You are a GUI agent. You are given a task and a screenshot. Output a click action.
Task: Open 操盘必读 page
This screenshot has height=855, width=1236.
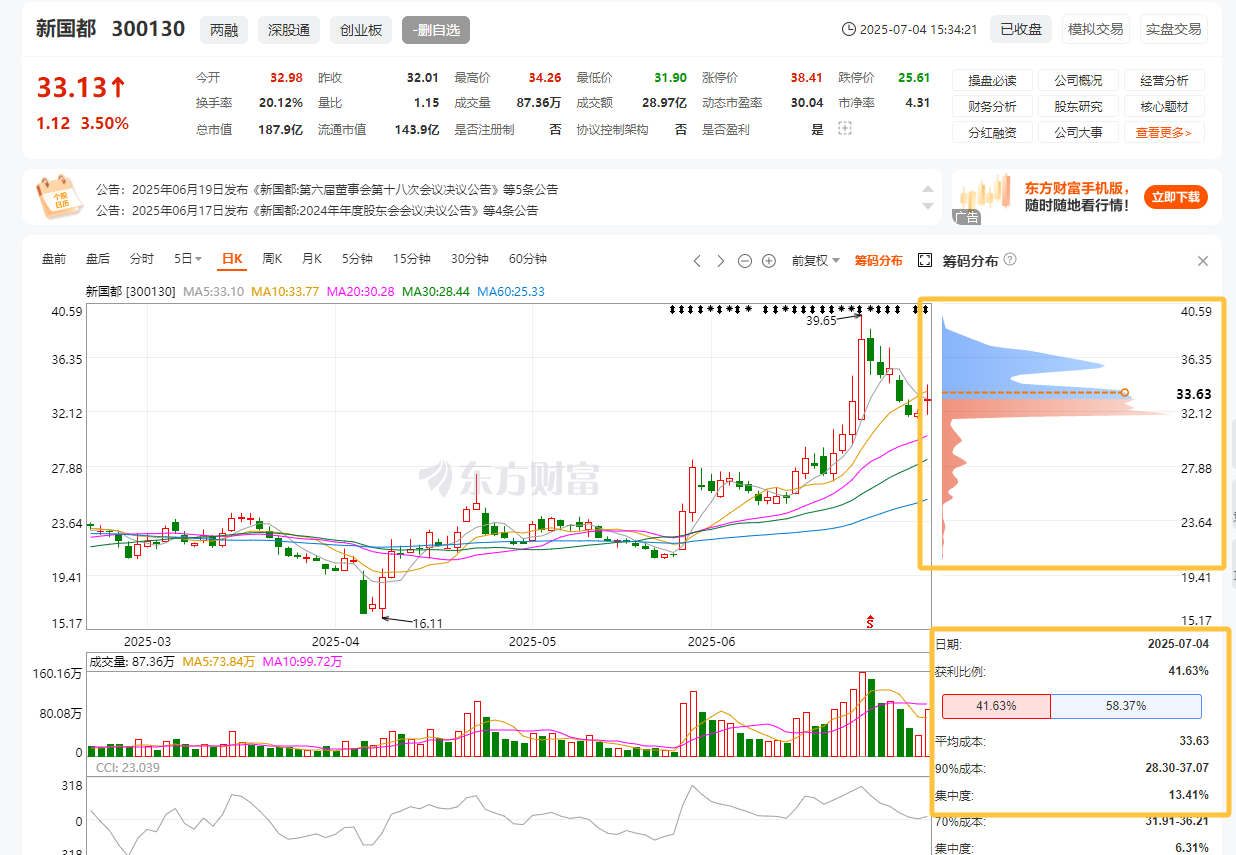tap(992, 81)
